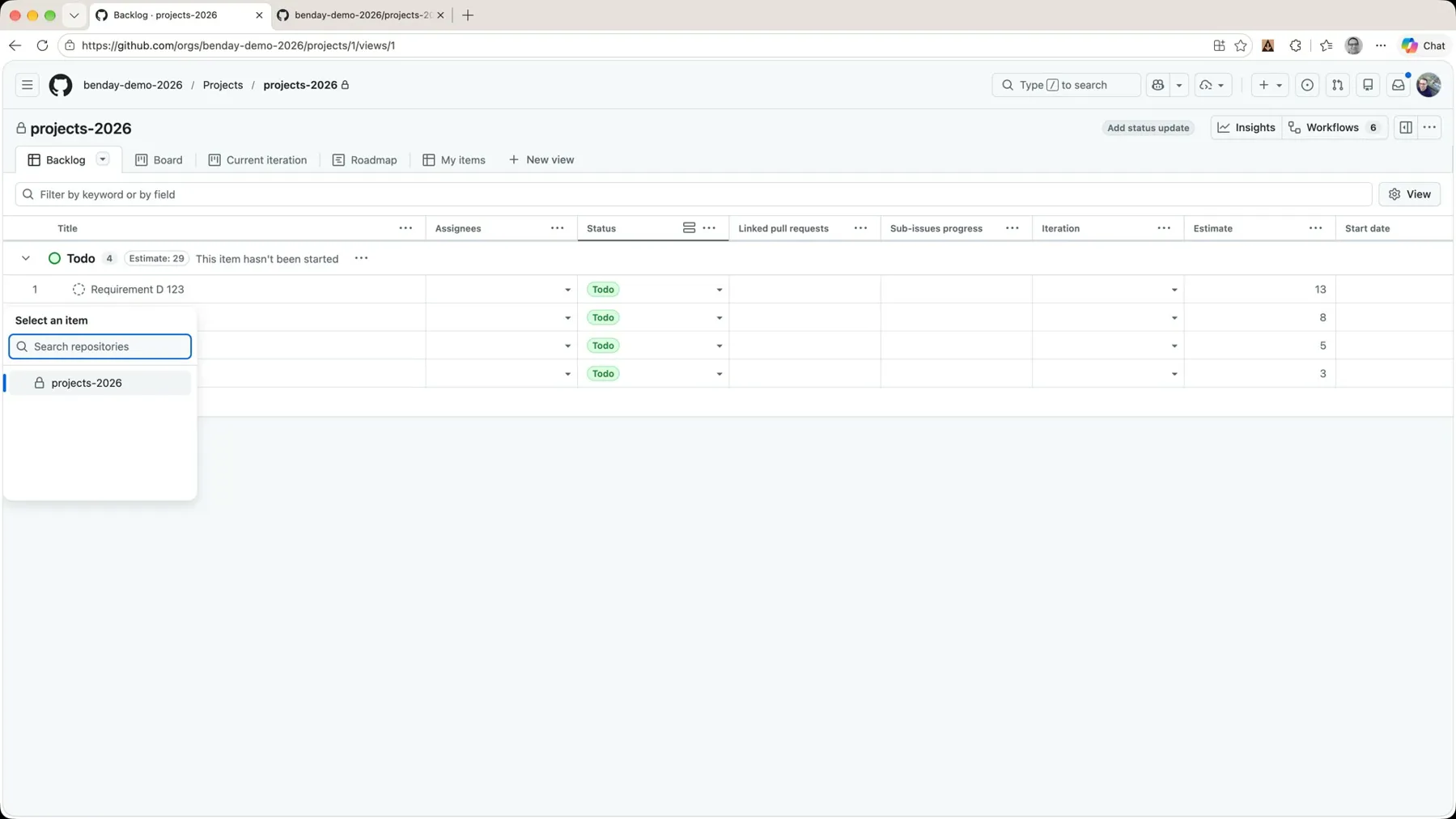This screenshot has height=819, width=1456.
Task: Open Iteration dropdown for Requirement D 123
Action: click(x=1174, y=290)
